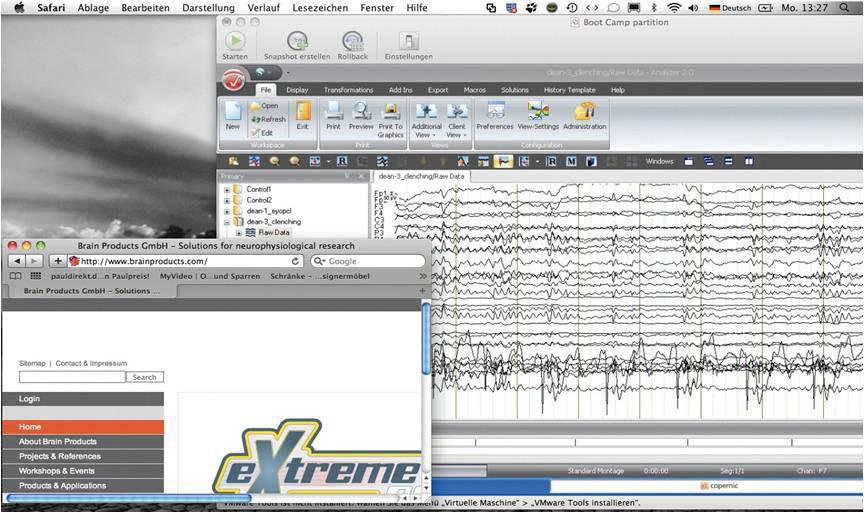Open the Contact & Impressum link
Screen dimensions: 864x513
point(91,363)
